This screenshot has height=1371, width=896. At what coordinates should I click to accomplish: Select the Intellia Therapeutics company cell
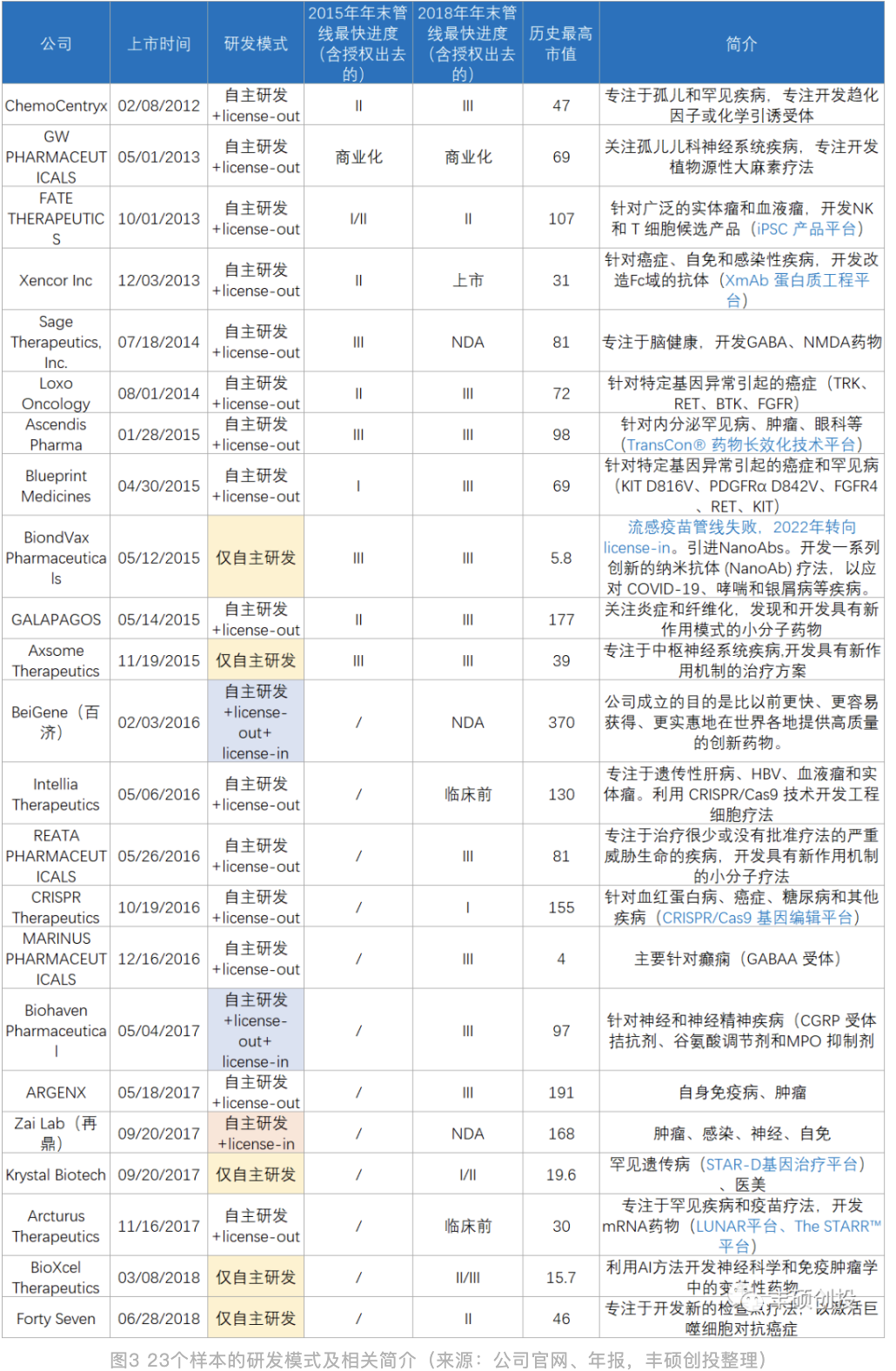[57, 794]
